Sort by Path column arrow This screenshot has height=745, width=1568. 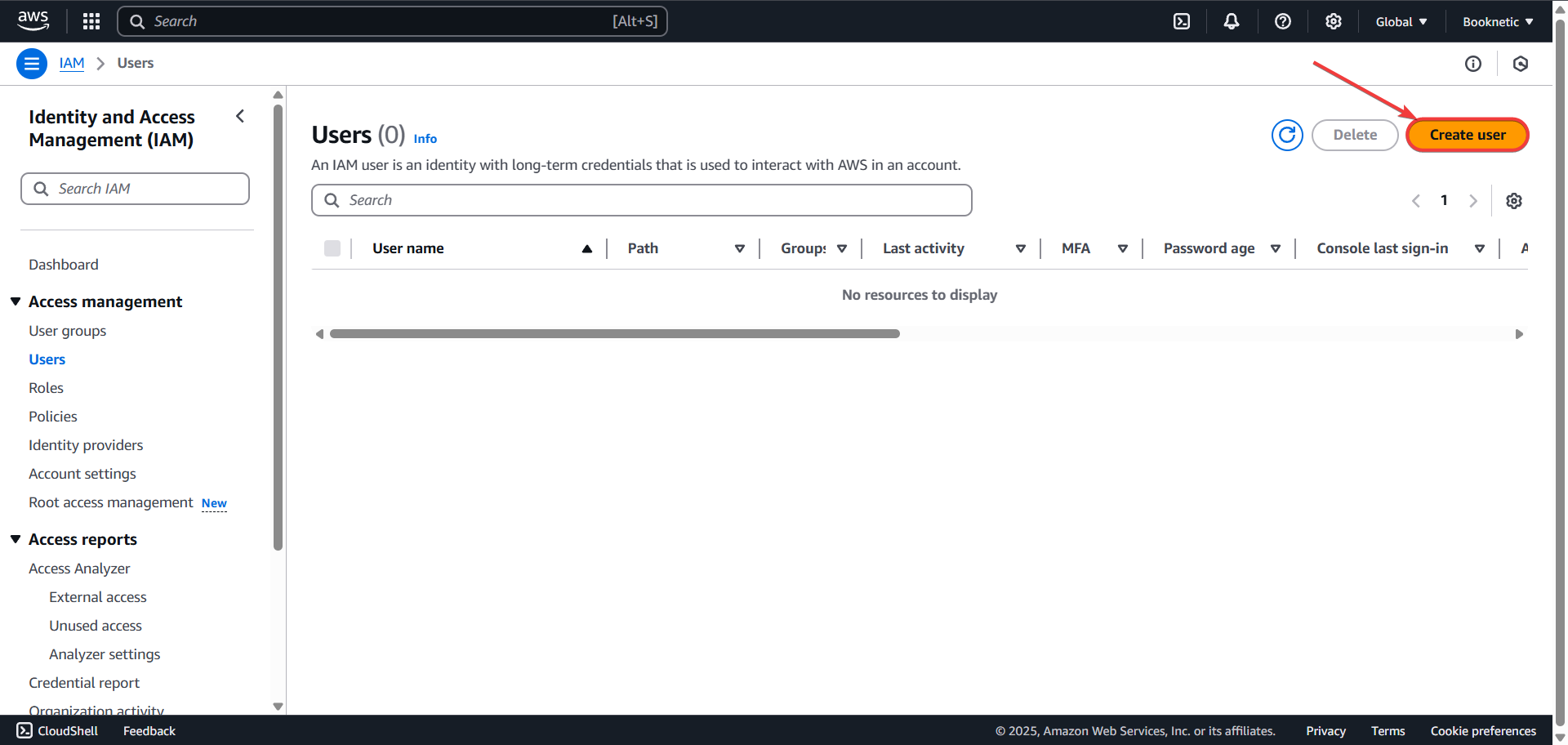coord(740,248)
